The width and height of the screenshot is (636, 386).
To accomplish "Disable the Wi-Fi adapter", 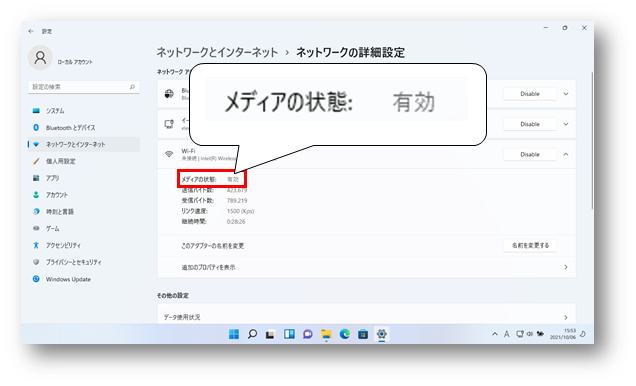I will 530,154.
